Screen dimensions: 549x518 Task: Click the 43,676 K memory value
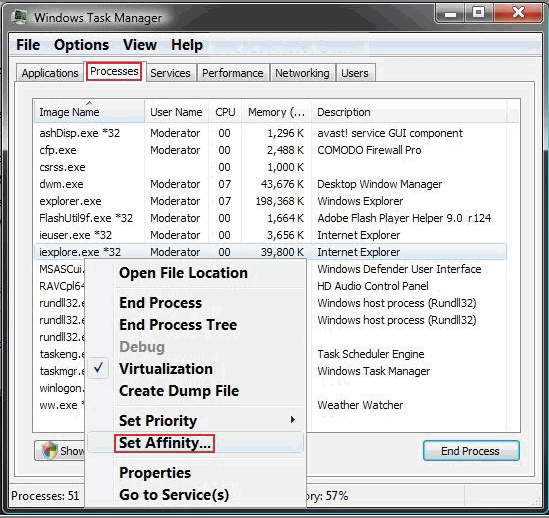point(282,184)
